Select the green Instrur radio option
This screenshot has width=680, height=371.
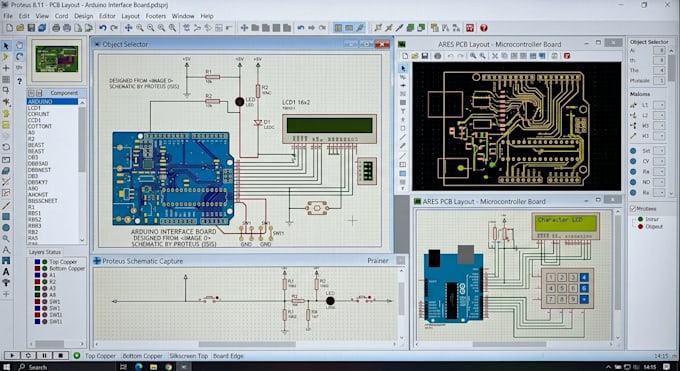(641, 219)
